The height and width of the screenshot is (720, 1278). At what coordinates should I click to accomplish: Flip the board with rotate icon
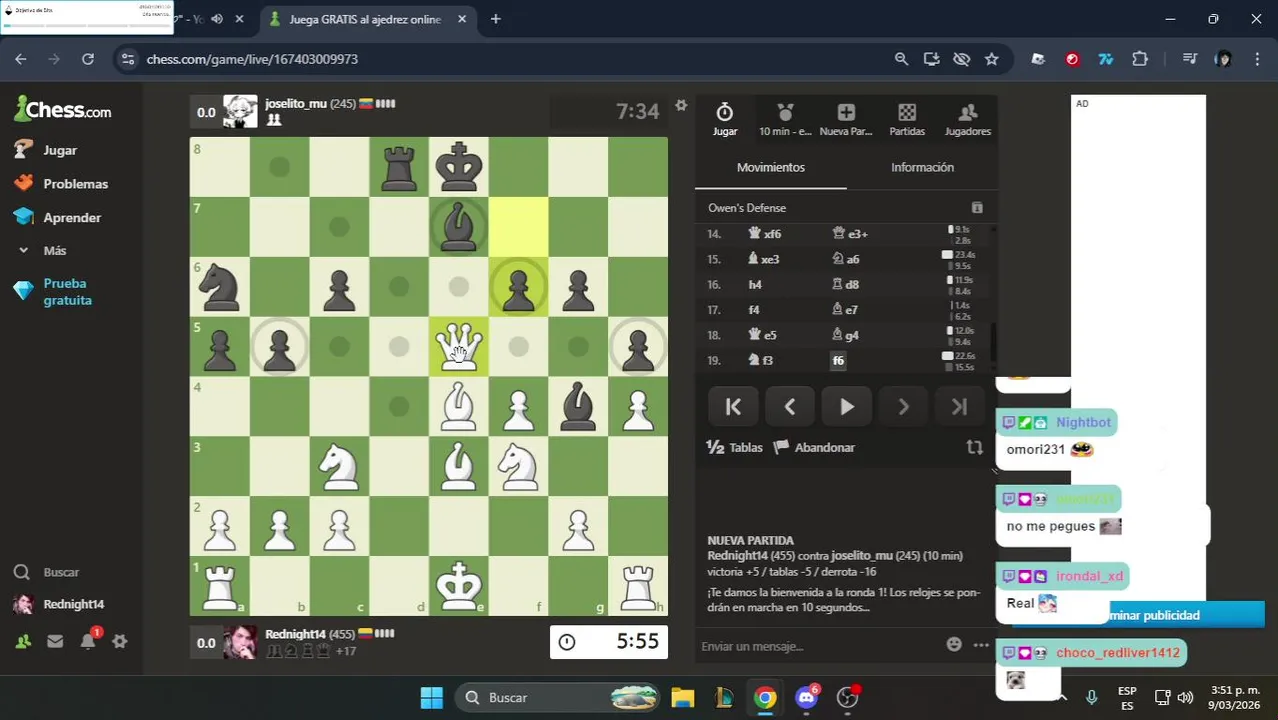point(975,447)
